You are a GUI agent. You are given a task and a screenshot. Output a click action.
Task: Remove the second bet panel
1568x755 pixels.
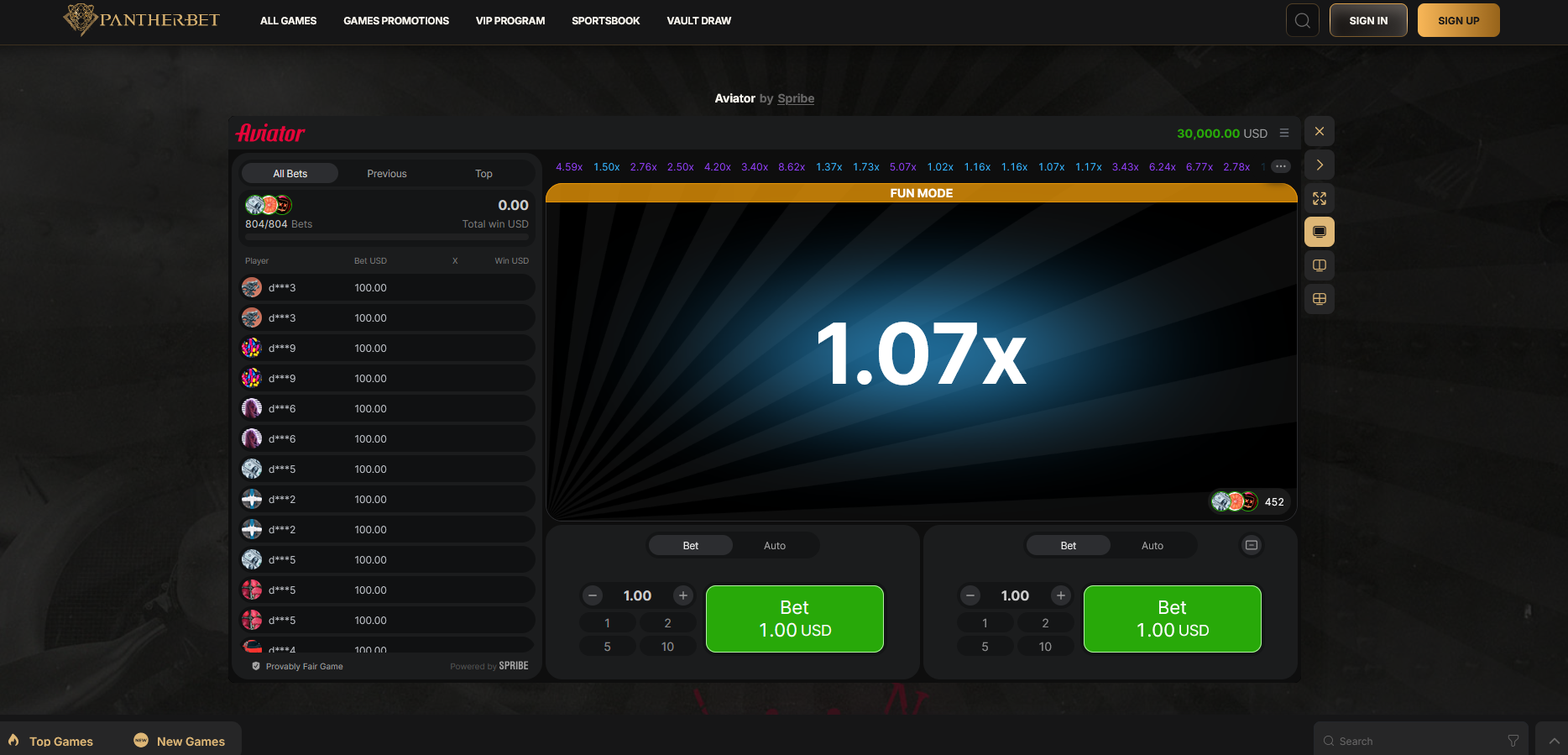pos(1251,545)
